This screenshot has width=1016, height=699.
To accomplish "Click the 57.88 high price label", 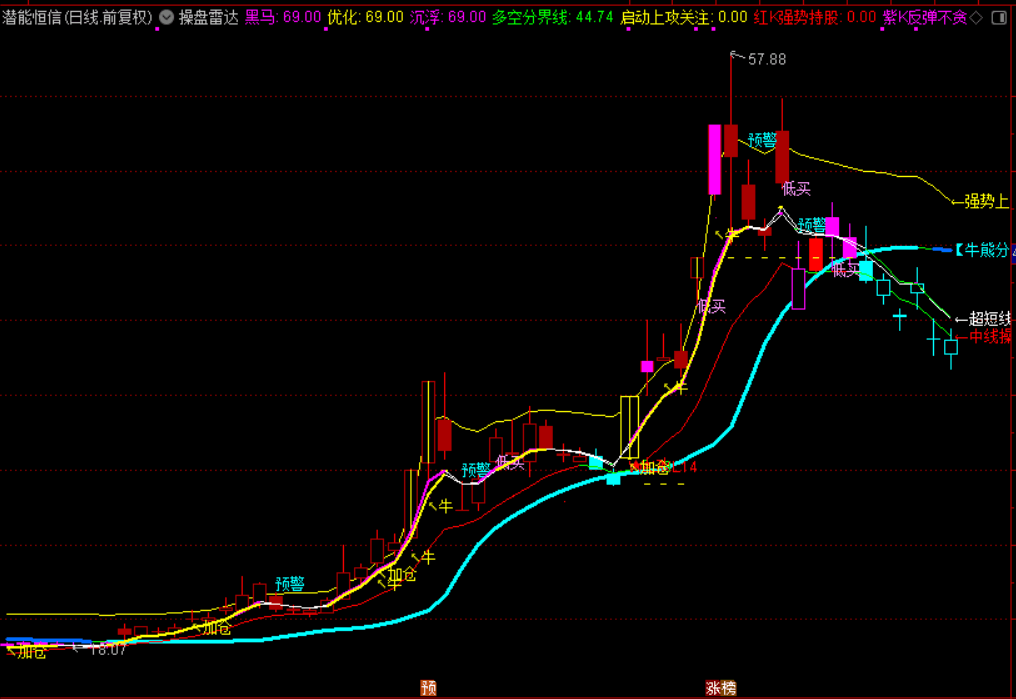I will coord(766,60).
